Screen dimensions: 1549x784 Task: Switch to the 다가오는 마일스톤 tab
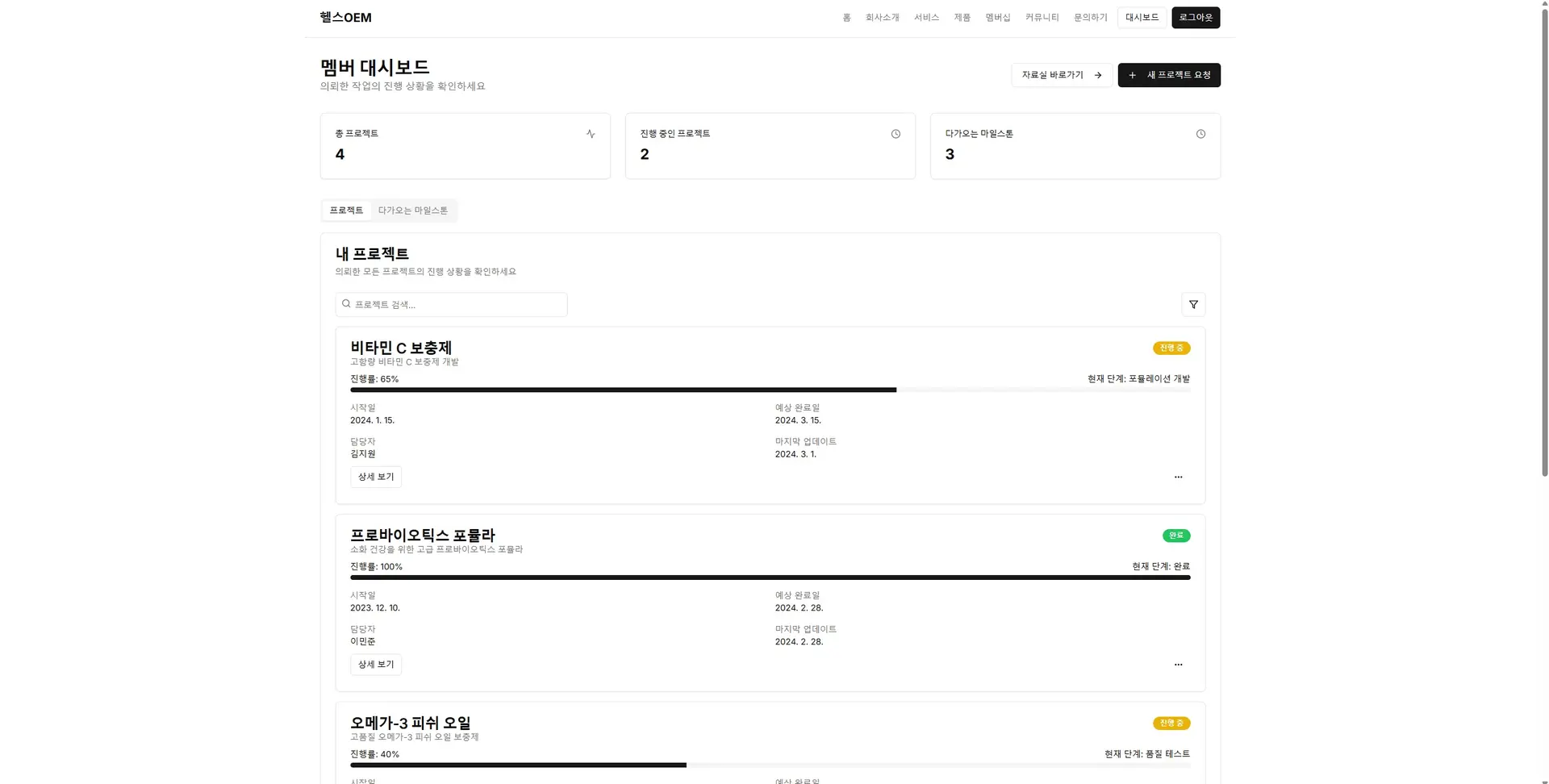[x=412, y=211]
